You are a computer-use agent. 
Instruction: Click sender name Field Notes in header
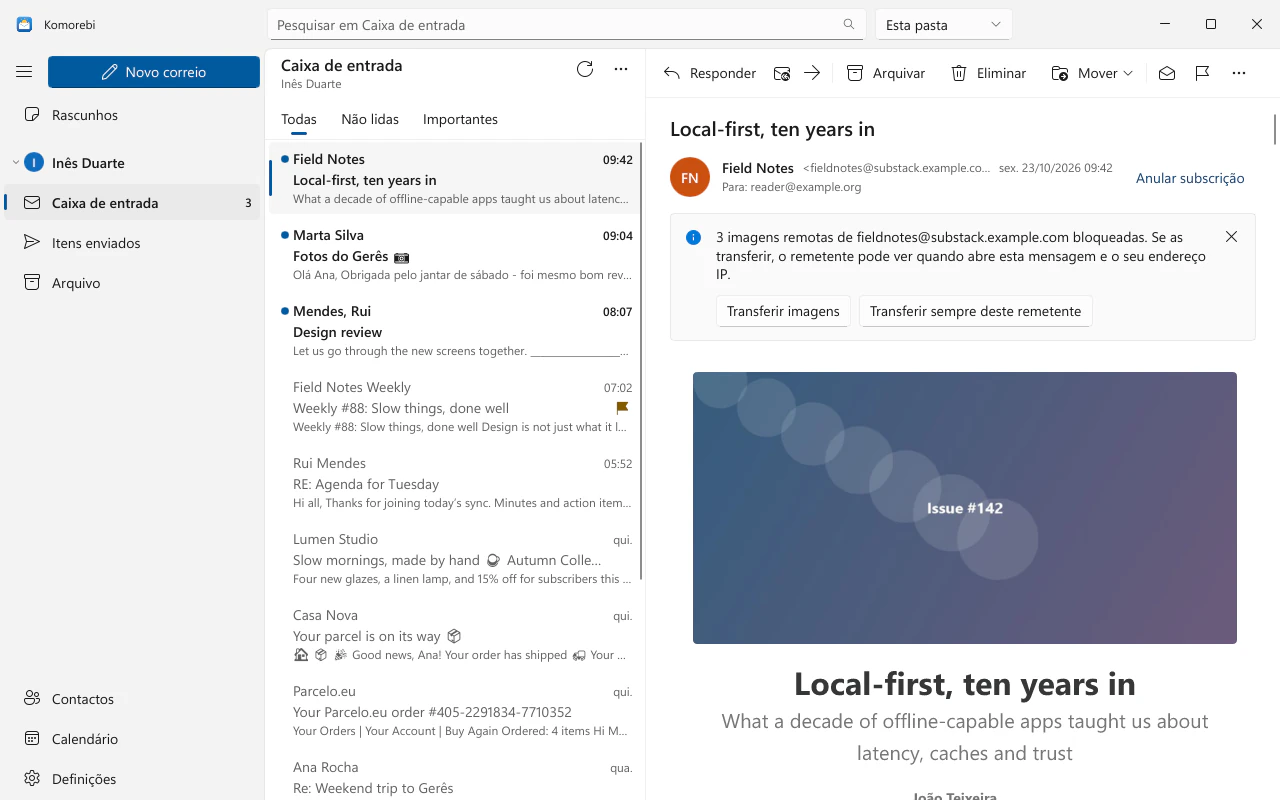(x=757, y=168)
